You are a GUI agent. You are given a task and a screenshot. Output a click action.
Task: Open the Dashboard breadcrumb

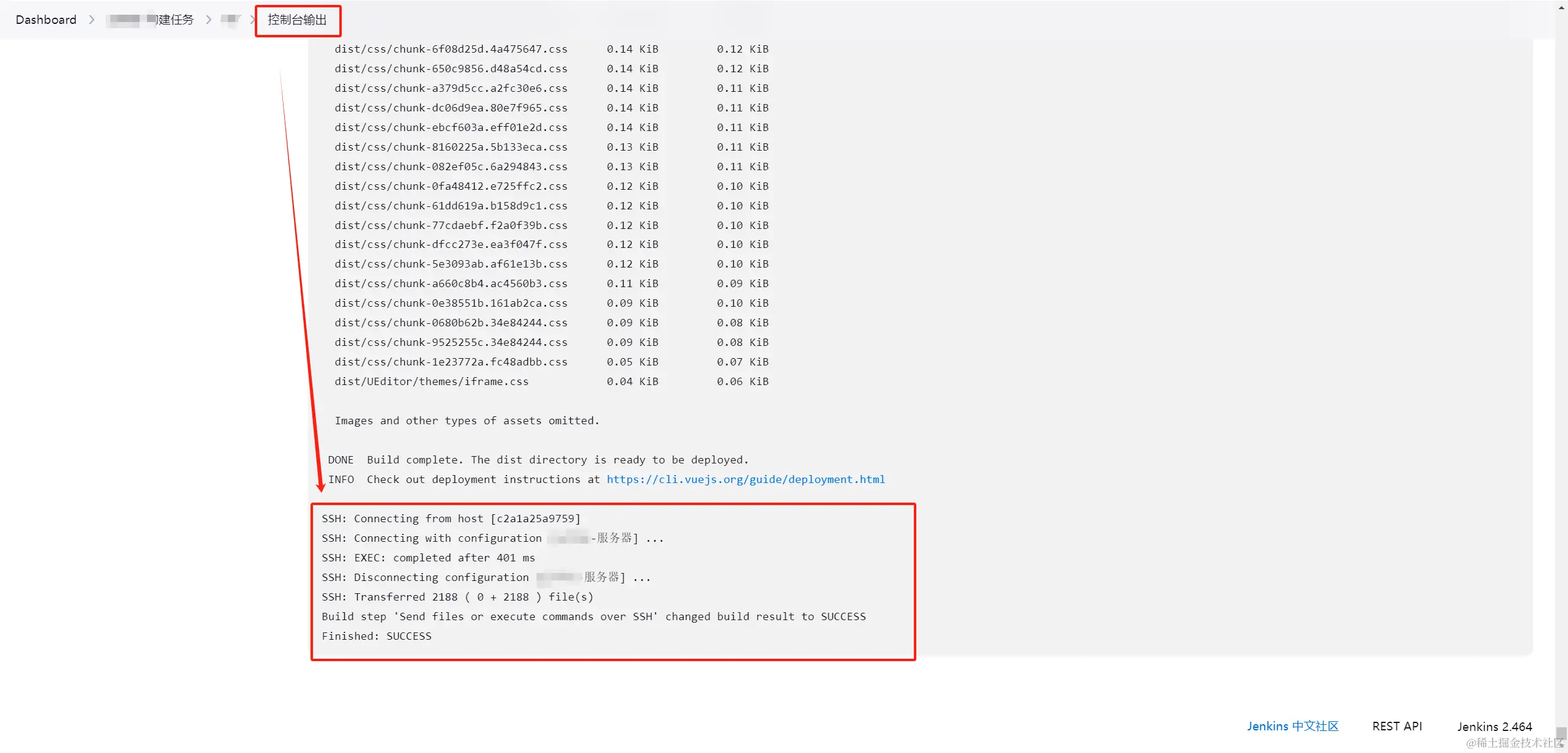[46, 20]
